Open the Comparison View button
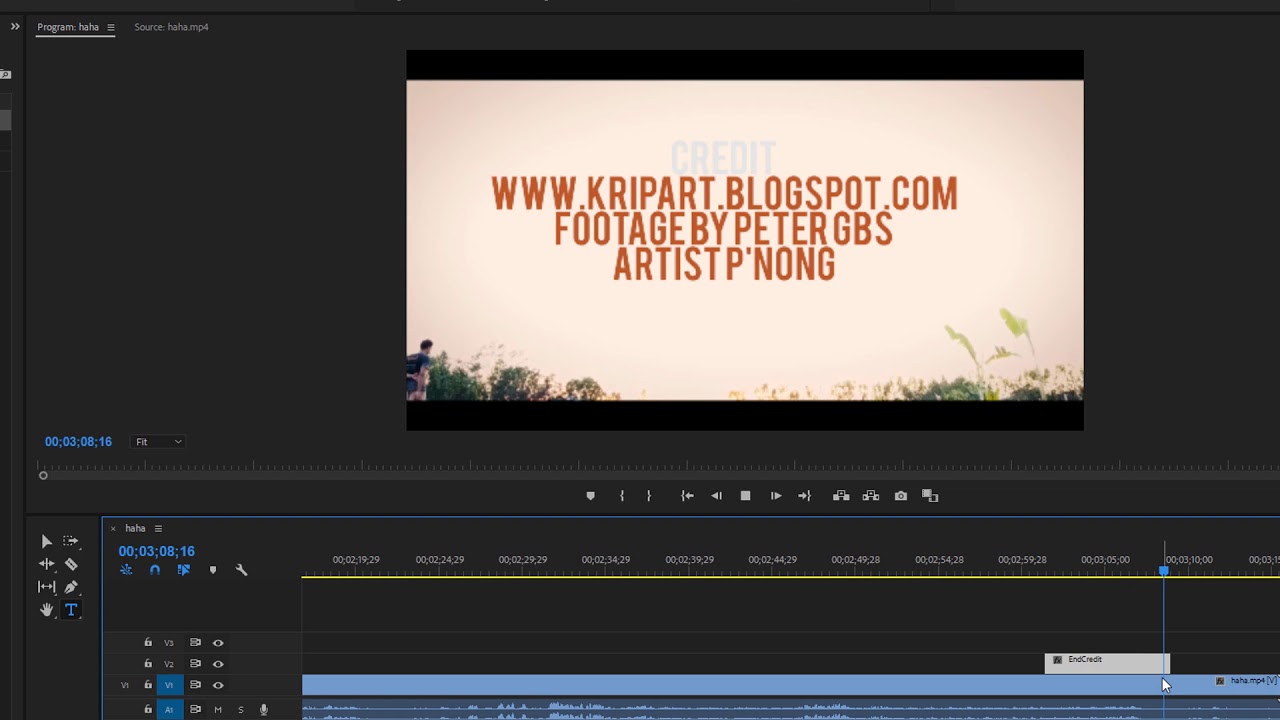Screen dimensions: 1280x720 [930, 496]
